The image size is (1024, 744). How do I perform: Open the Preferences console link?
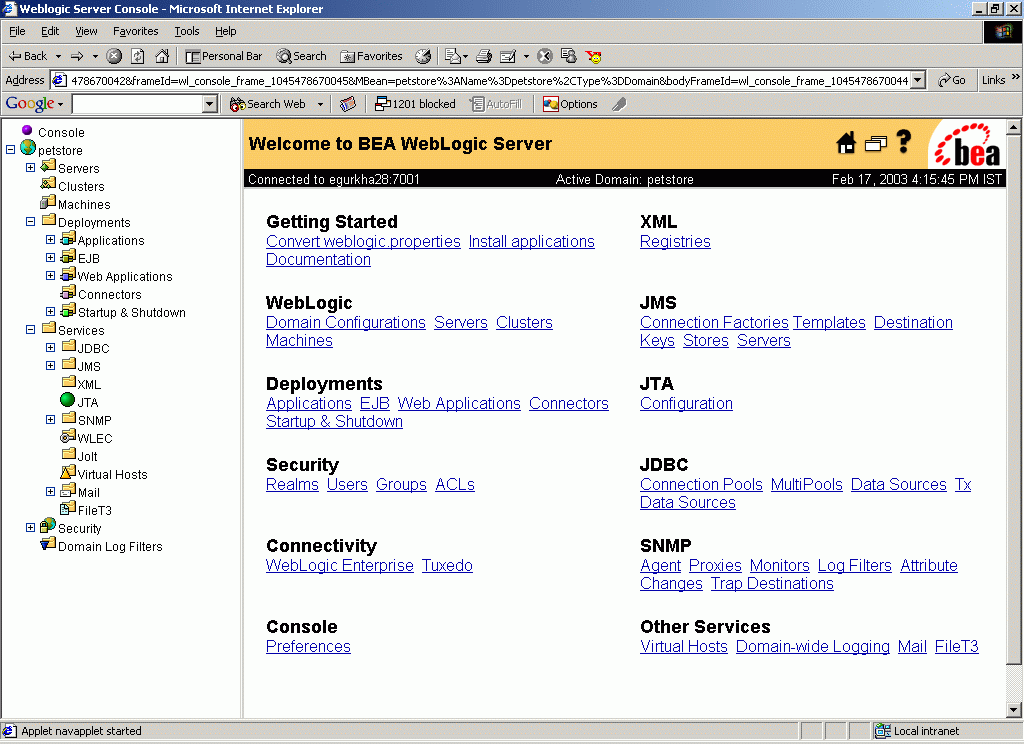(x=308, y=647)
